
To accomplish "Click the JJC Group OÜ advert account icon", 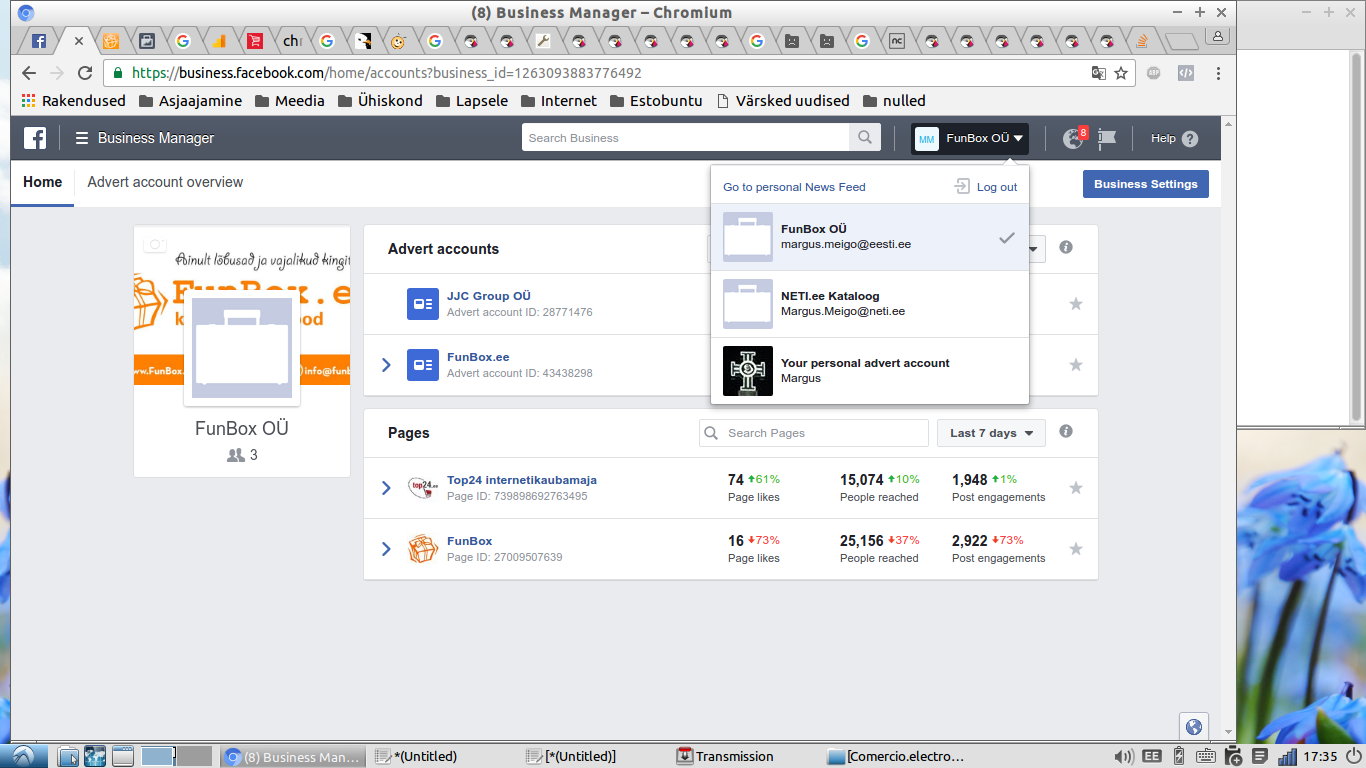I will point(423,304).
